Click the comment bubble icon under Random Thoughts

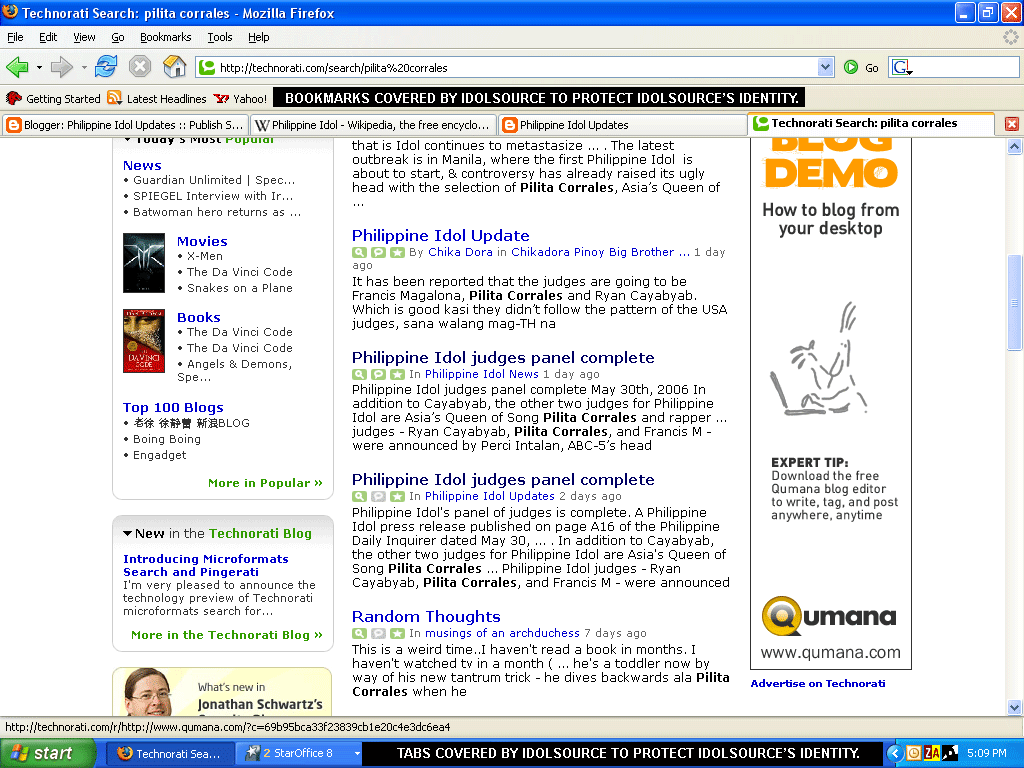[378, 633]
